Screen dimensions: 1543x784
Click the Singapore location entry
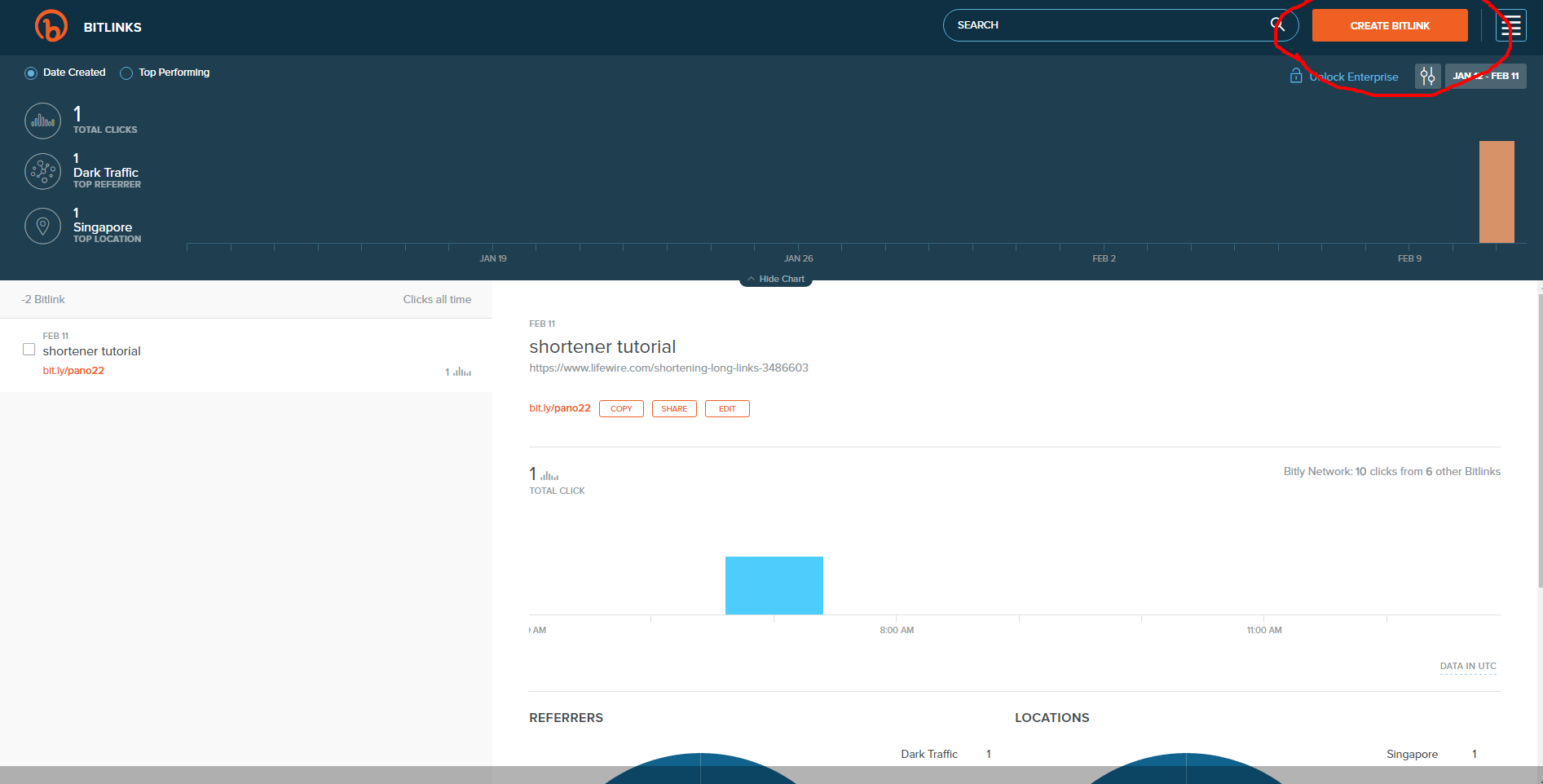[1412, 755]
